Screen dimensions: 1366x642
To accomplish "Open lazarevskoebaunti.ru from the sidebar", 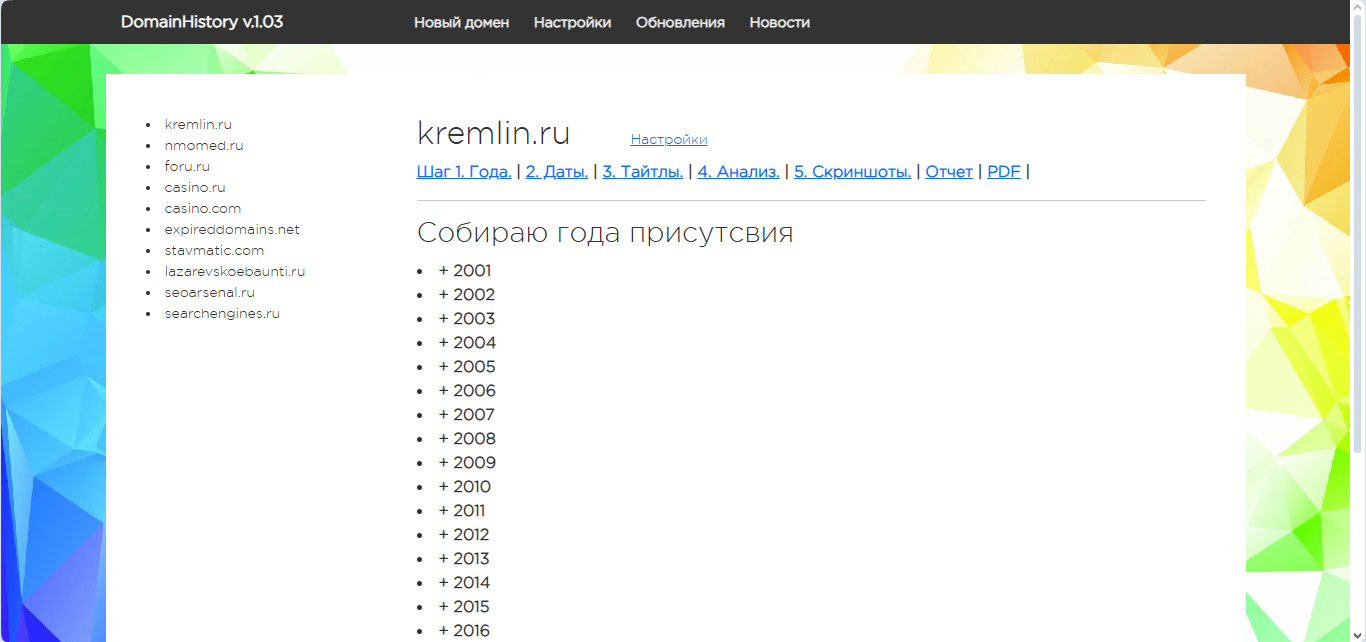I will coord(235,272).
